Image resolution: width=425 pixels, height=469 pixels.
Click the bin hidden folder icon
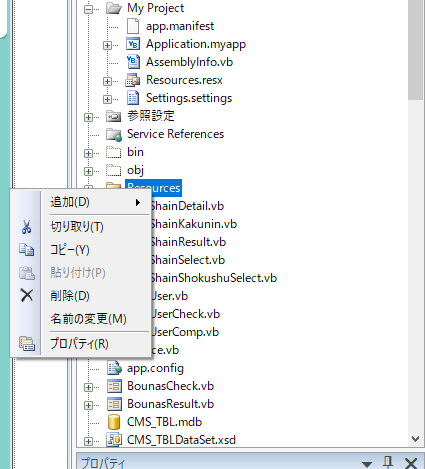point(114,152)
